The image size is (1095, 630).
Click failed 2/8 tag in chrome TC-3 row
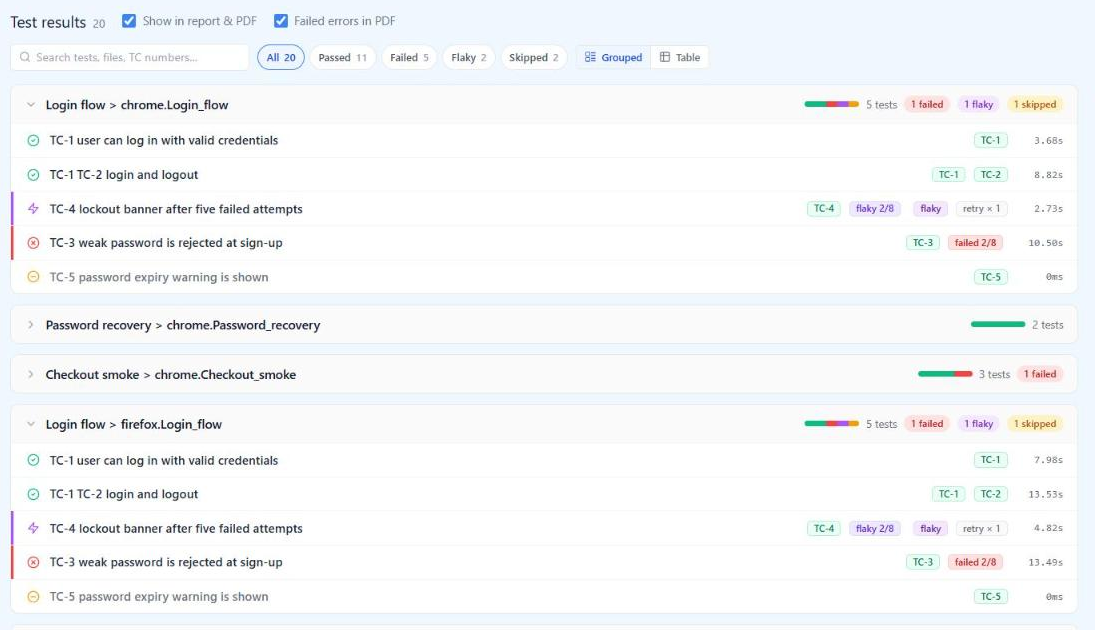[x=975, y=243]
